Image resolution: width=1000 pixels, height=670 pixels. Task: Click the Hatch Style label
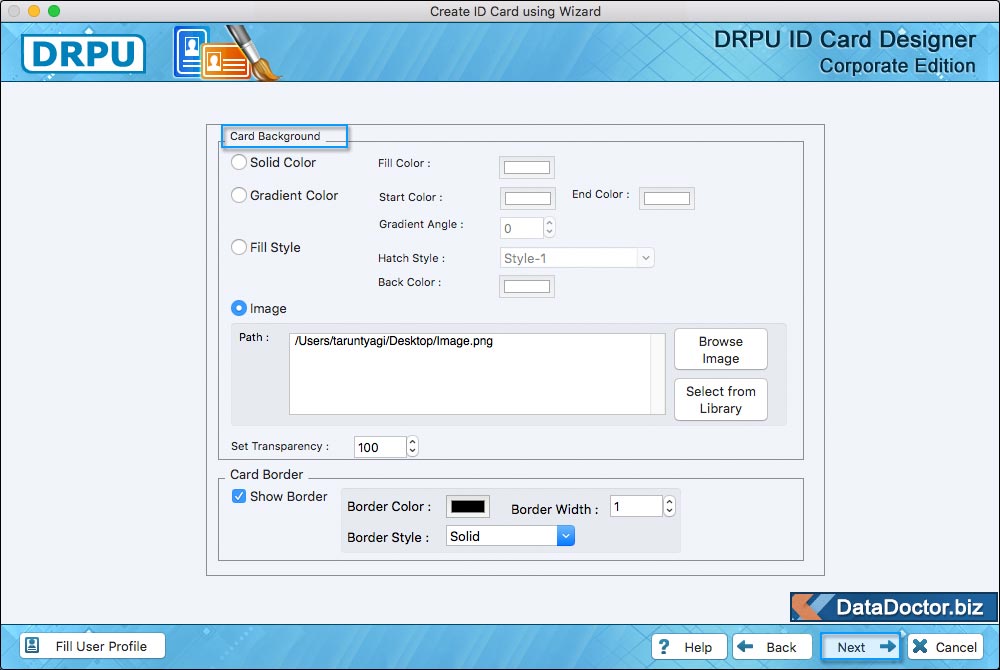click(411, 258)
